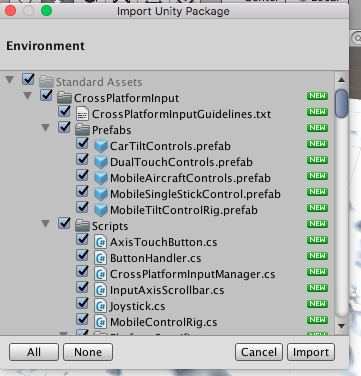
Task: Click Import to import the package
Action: pos(311,352)
